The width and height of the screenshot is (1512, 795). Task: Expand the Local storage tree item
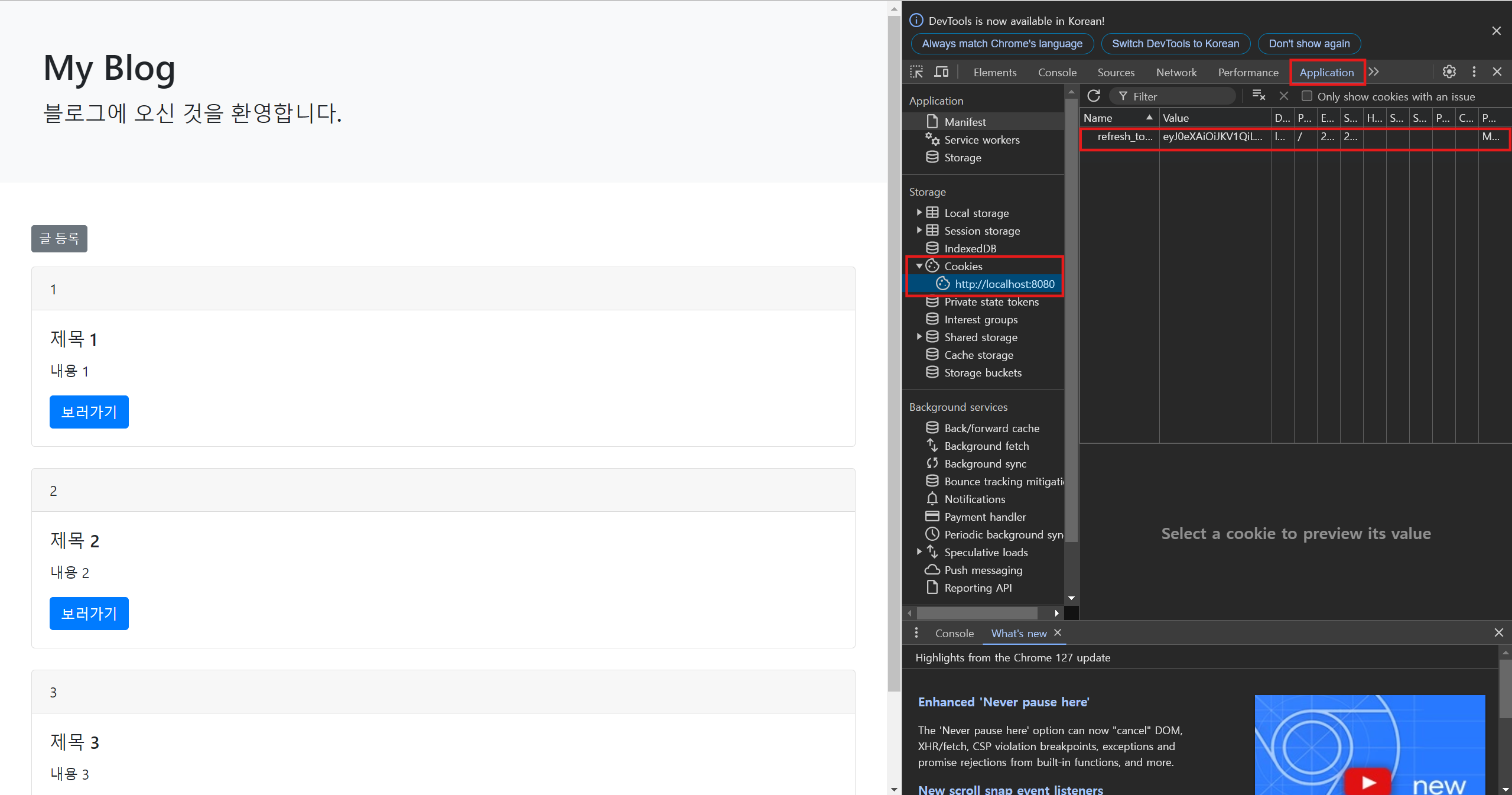919,213
